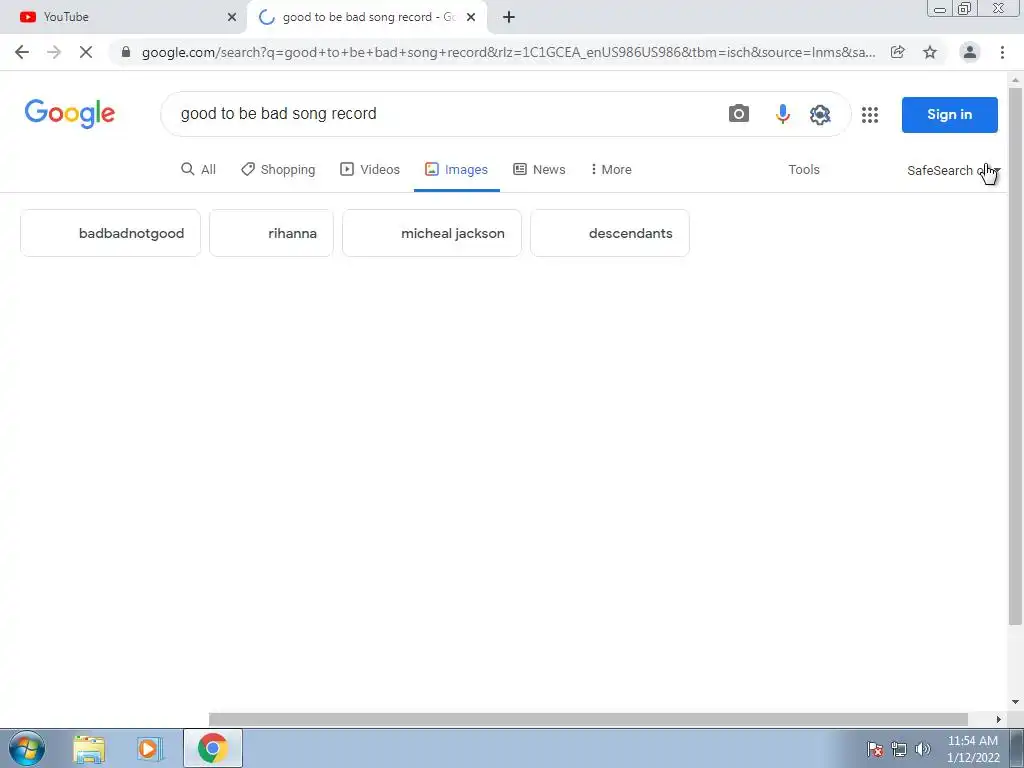Screen dimensions: 1024x768
Task: Expand the More search categories menu
Action: tap(611, 170)
